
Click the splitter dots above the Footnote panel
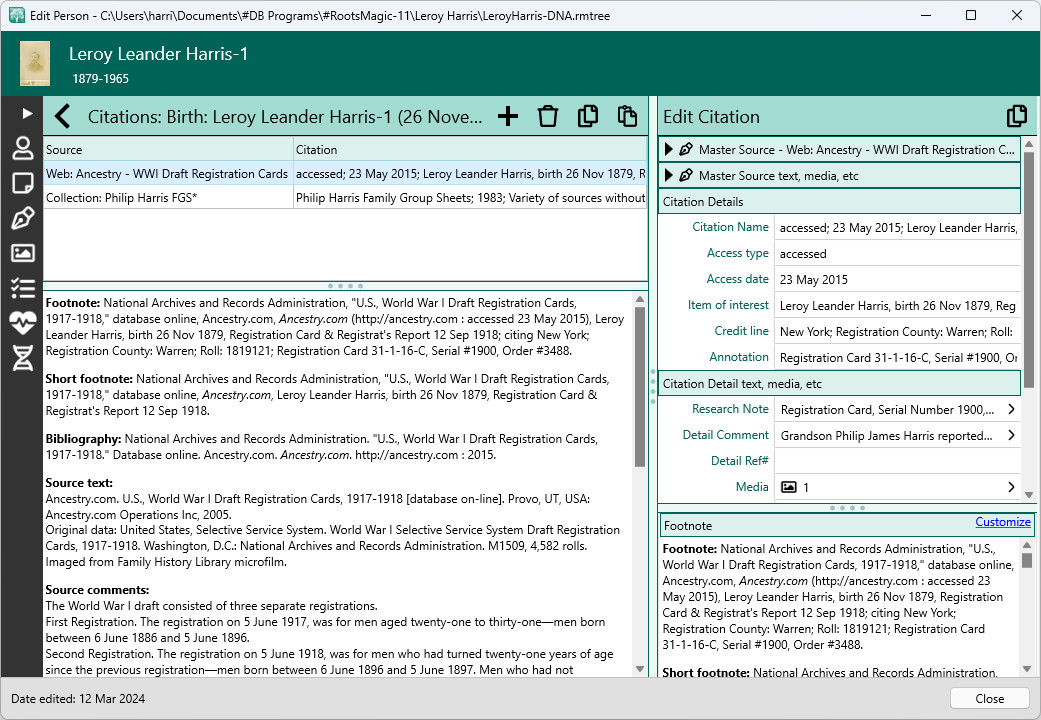pyautogui.click(x=848, y=507)
